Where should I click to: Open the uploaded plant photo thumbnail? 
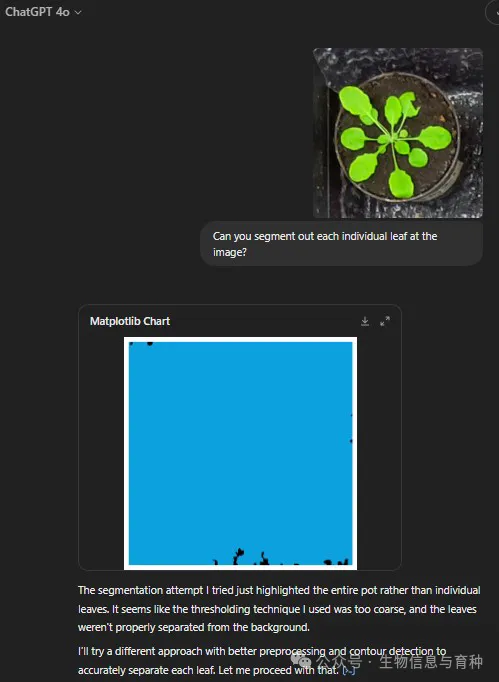coord(398,133)
